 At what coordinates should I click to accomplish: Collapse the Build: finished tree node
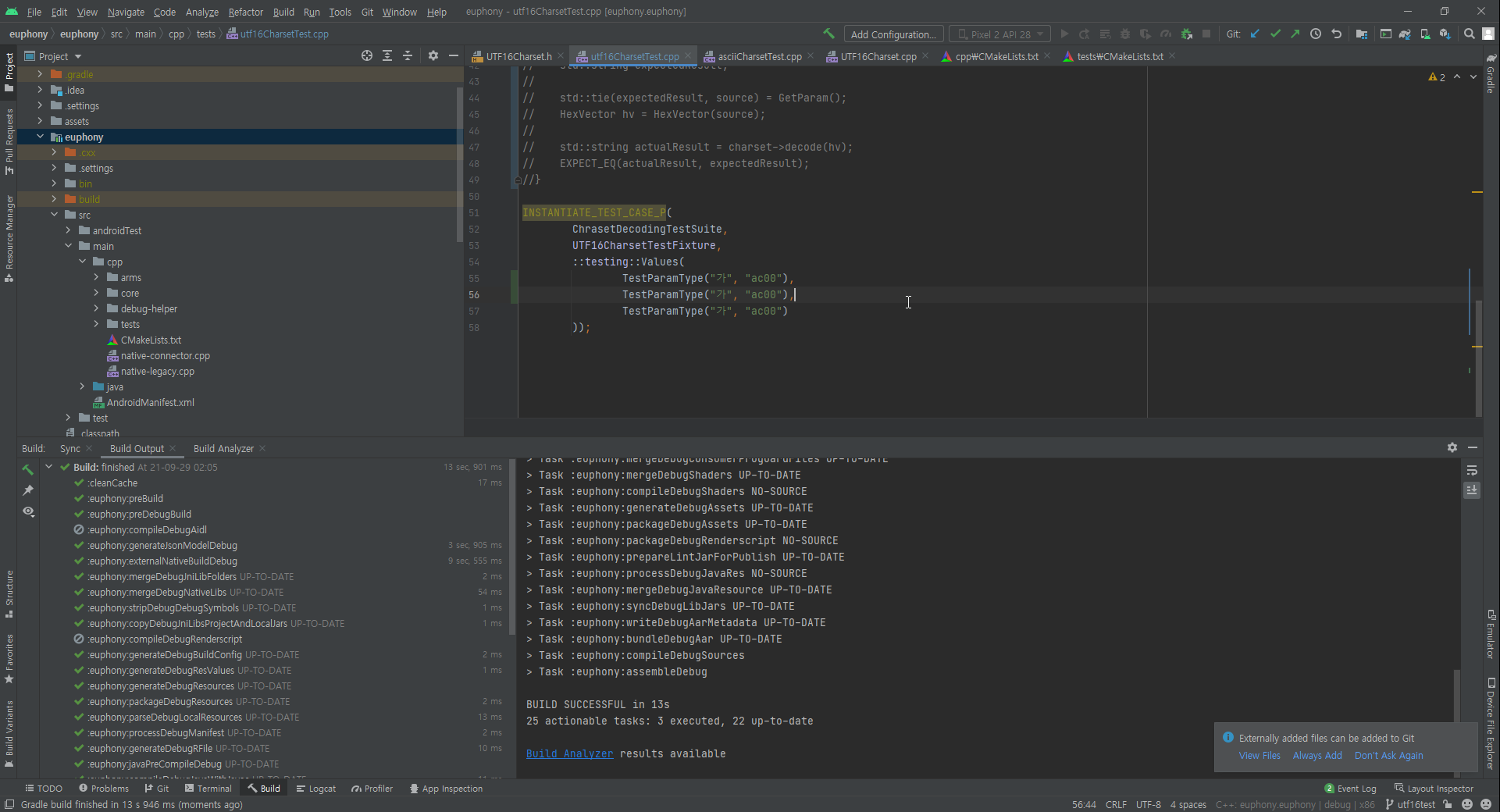[49, 467]
